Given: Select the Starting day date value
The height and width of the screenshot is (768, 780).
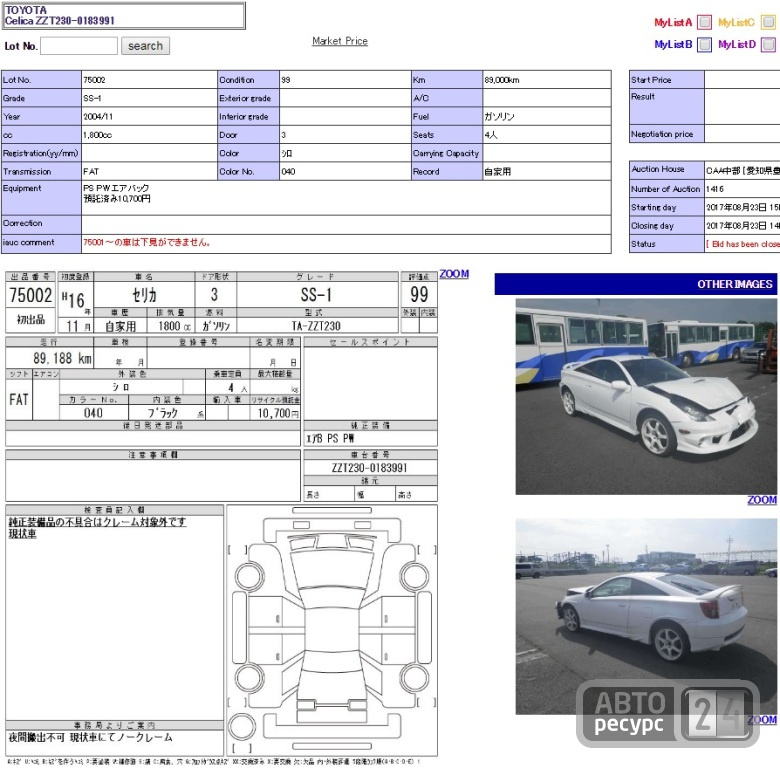Looking at the screenshot, I should click(743, 207).
